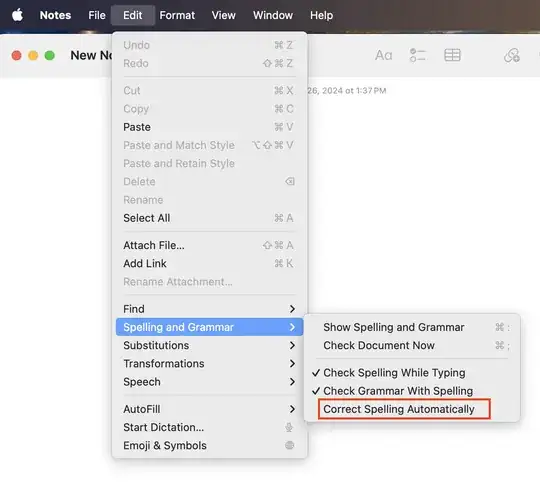
Task: Open the Help menu
Action: [x=321, y=15]
